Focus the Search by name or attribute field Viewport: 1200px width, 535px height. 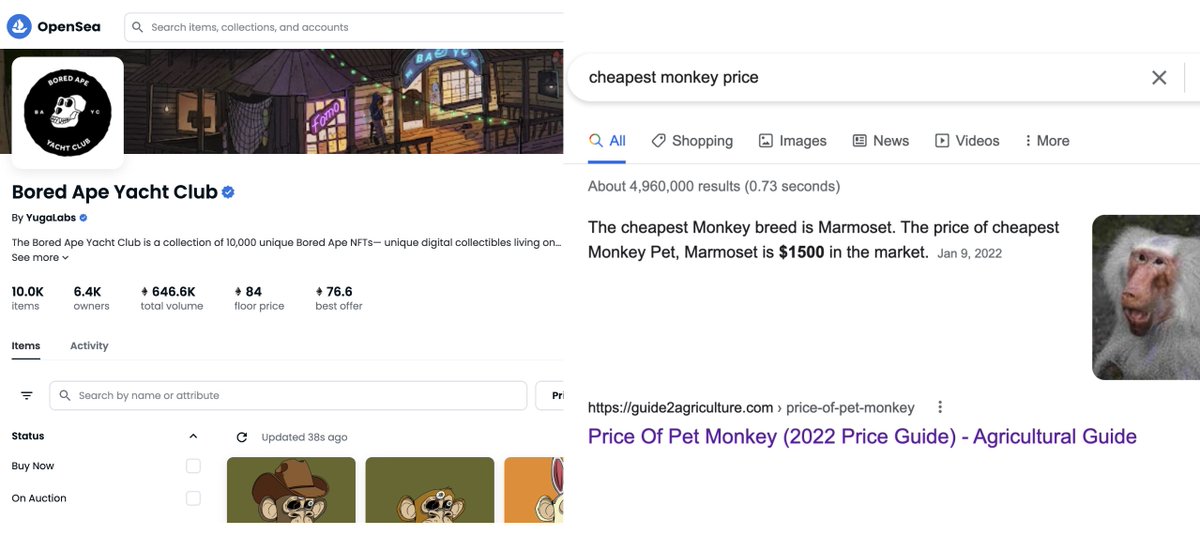tap(288, 396)
